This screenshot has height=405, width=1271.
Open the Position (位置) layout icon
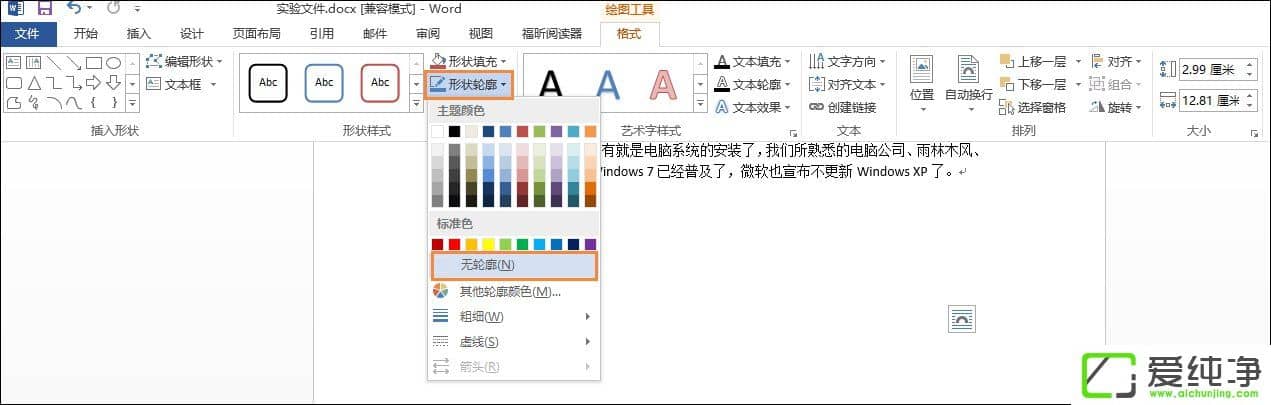click(922, 80)
